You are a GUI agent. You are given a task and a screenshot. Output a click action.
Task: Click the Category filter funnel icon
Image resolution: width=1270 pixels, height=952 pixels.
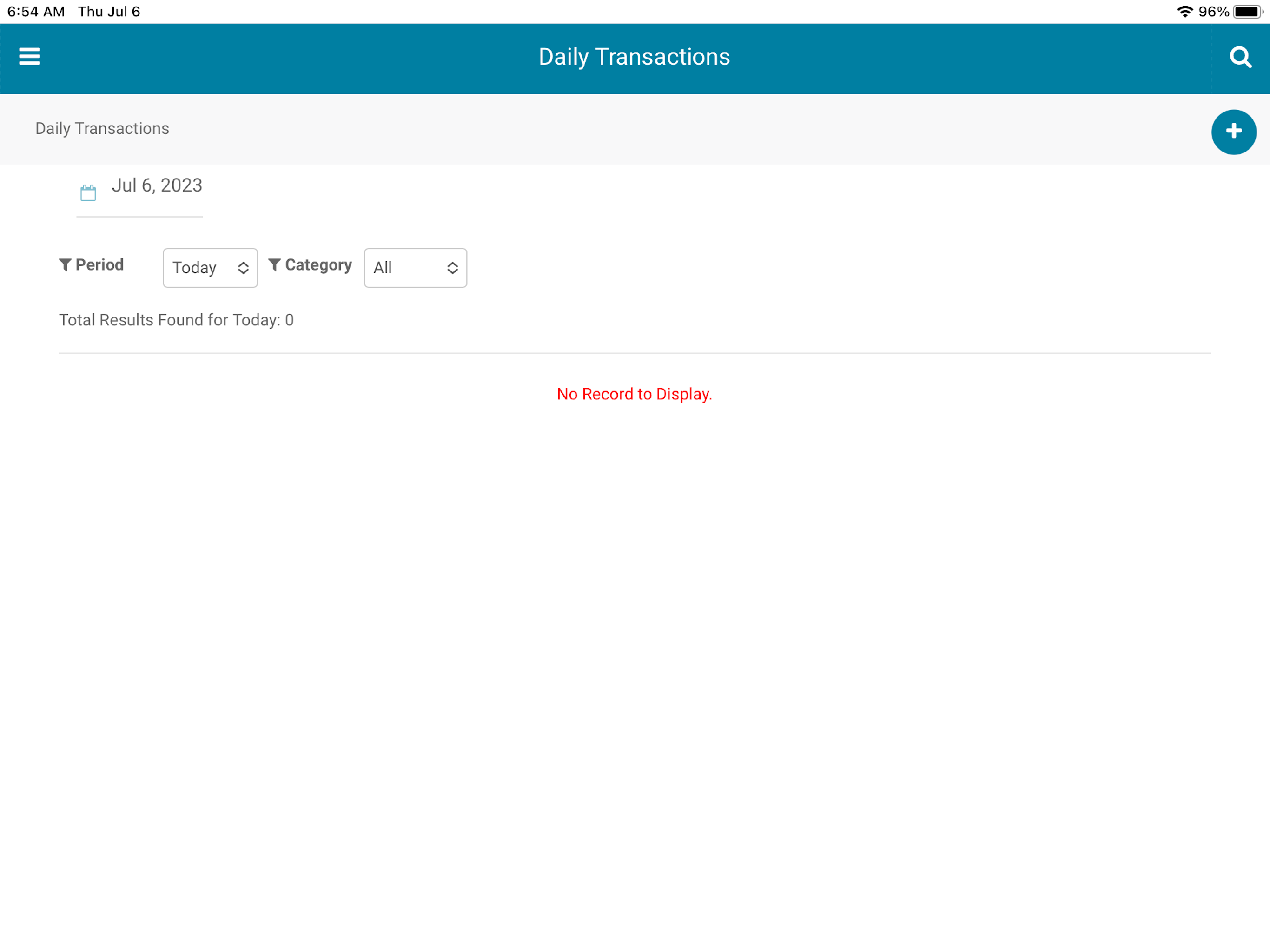274,264
